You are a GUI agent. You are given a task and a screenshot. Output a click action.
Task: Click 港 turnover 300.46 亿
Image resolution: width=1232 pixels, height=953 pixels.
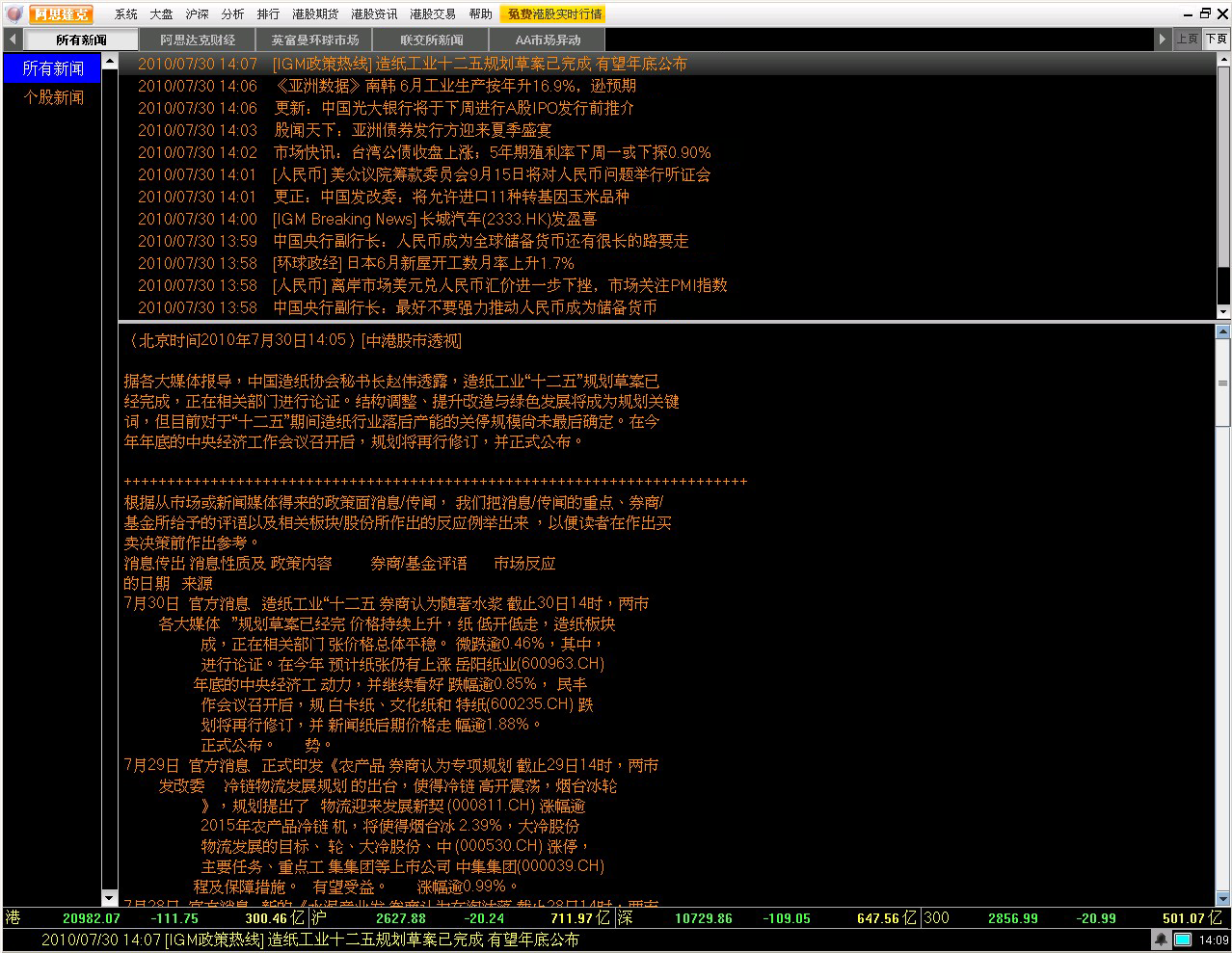275,918
